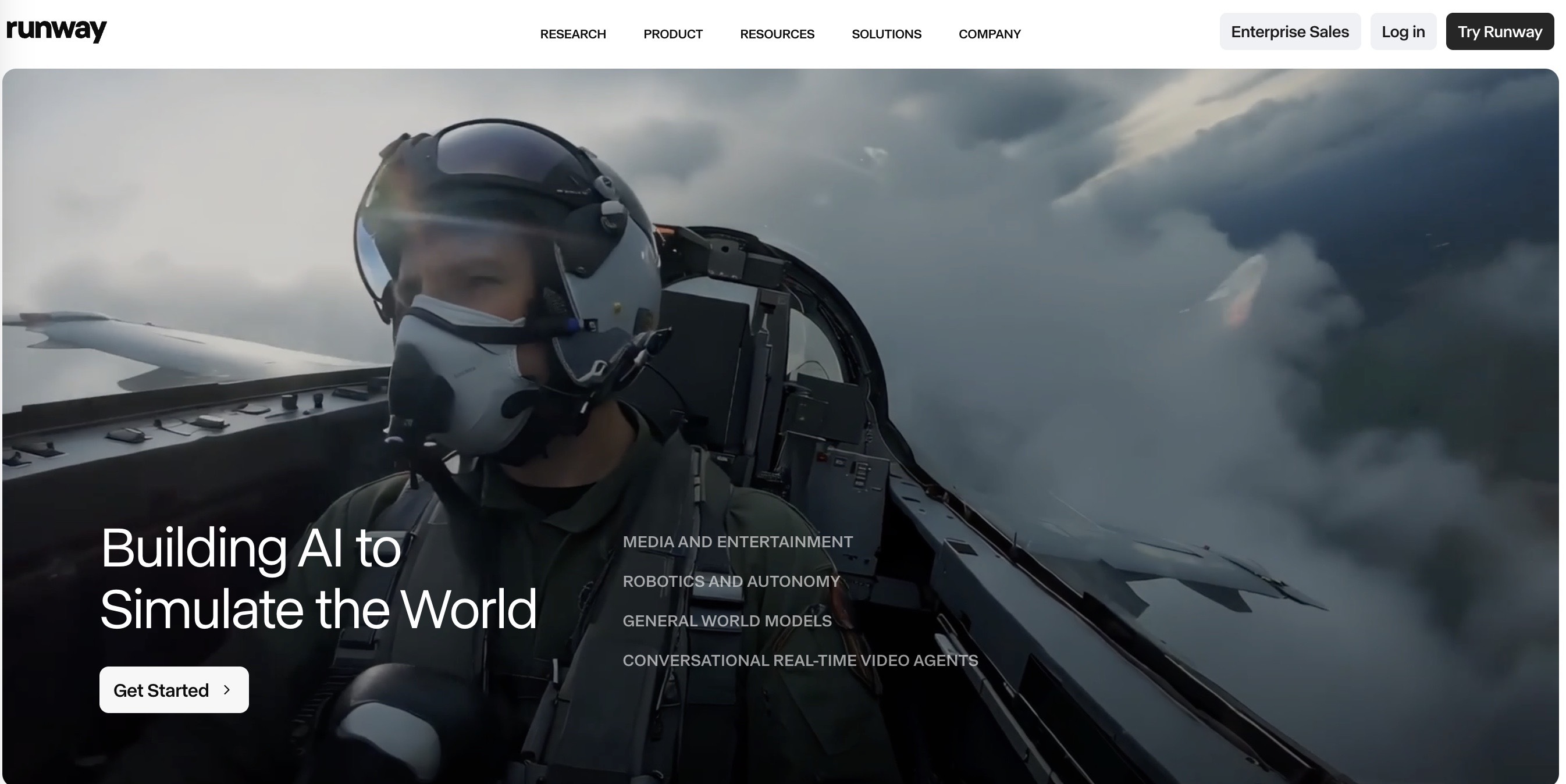Expand the SOLUTIONS navigation item

886,34
